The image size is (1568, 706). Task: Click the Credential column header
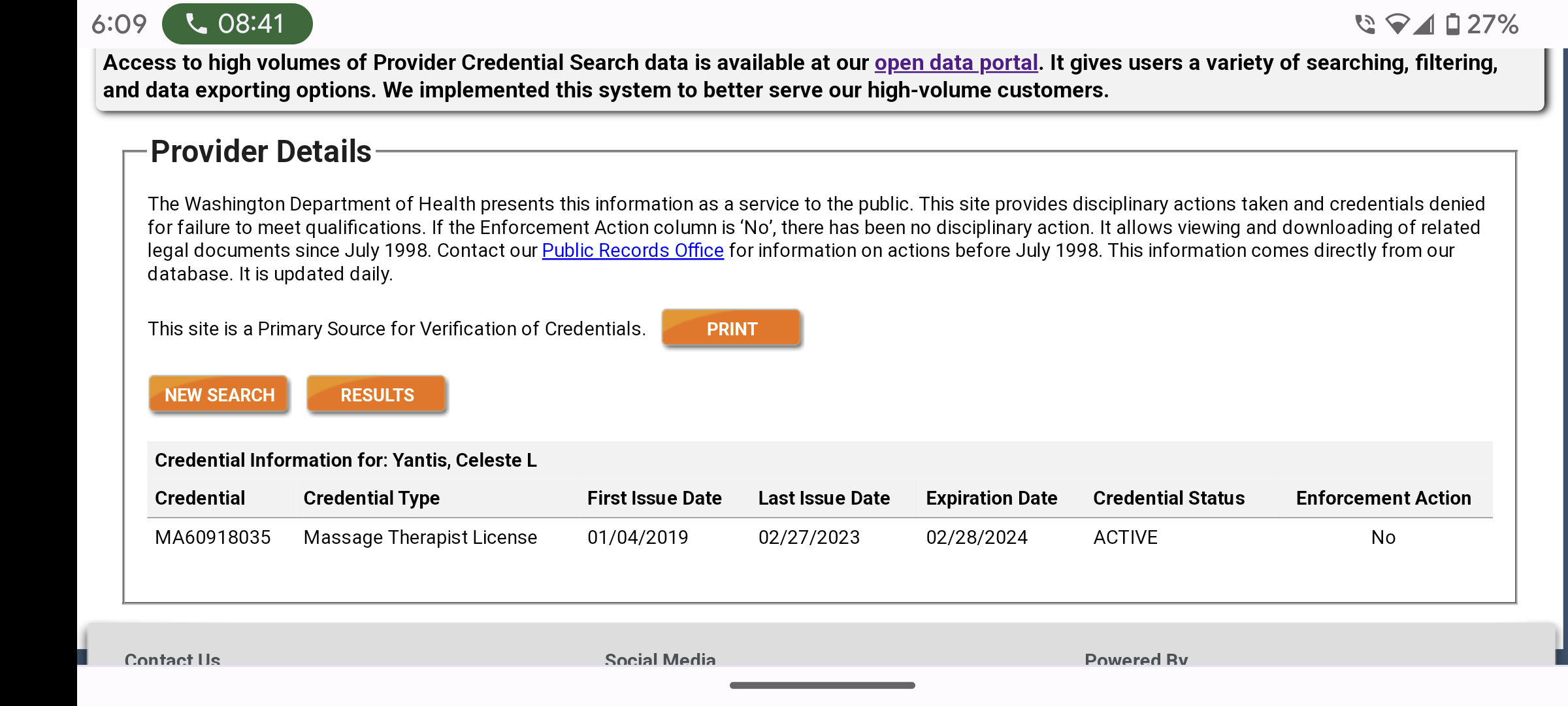(200, 498)
